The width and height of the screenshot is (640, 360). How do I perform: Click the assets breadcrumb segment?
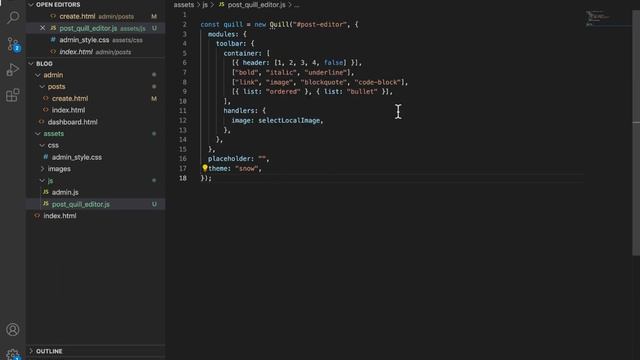point(184,5)
